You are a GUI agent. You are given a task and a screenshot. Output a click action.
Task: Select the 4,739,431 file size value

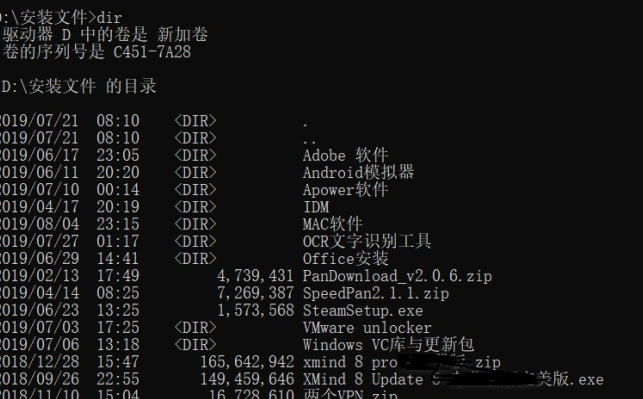(x=255, y=276)
